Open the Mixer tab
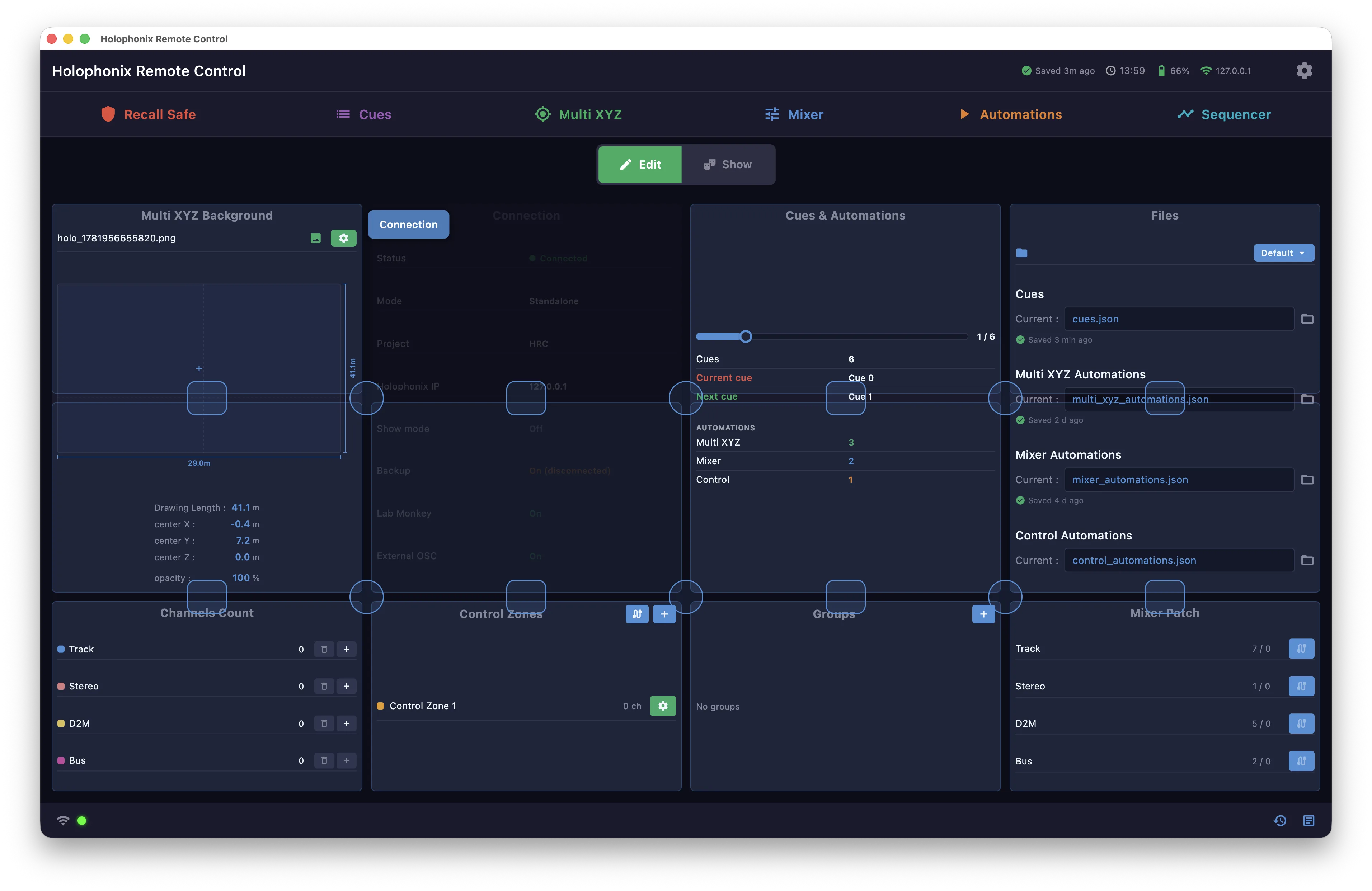1372x891 pixels. pyautogui.click(x=794, y=114)
